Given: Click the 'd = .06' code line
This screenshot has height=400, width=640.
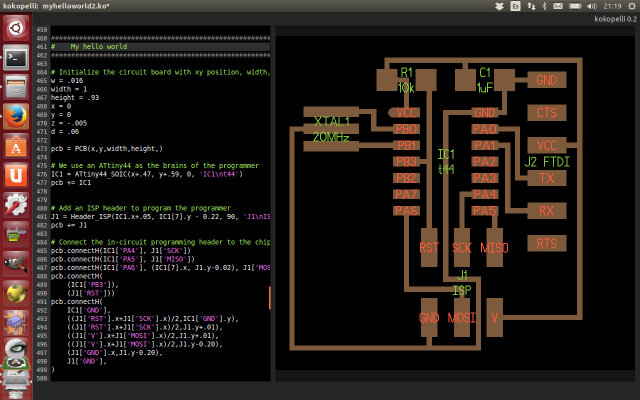Looking at the screenshot, I should (x=65, y=131).
